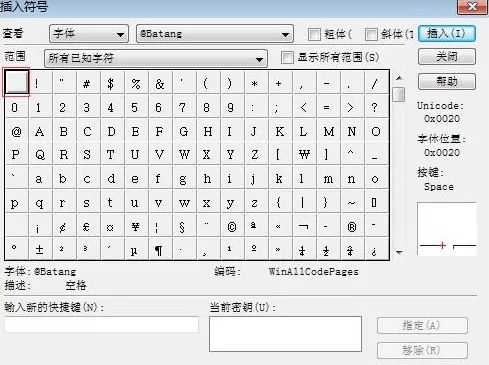Toggle the 斜体 italic checkbox
This screenshot has width=489, height=365.
coord(371,34)
